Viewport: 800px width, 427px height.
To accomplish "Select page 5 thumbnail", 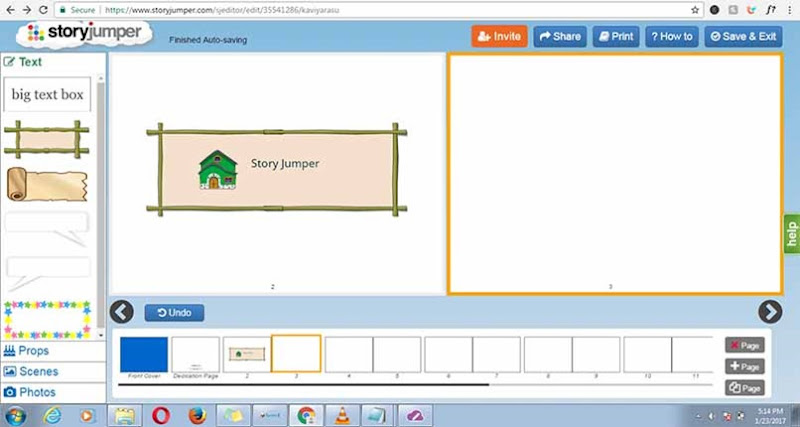I will click(x=397, y=354).
